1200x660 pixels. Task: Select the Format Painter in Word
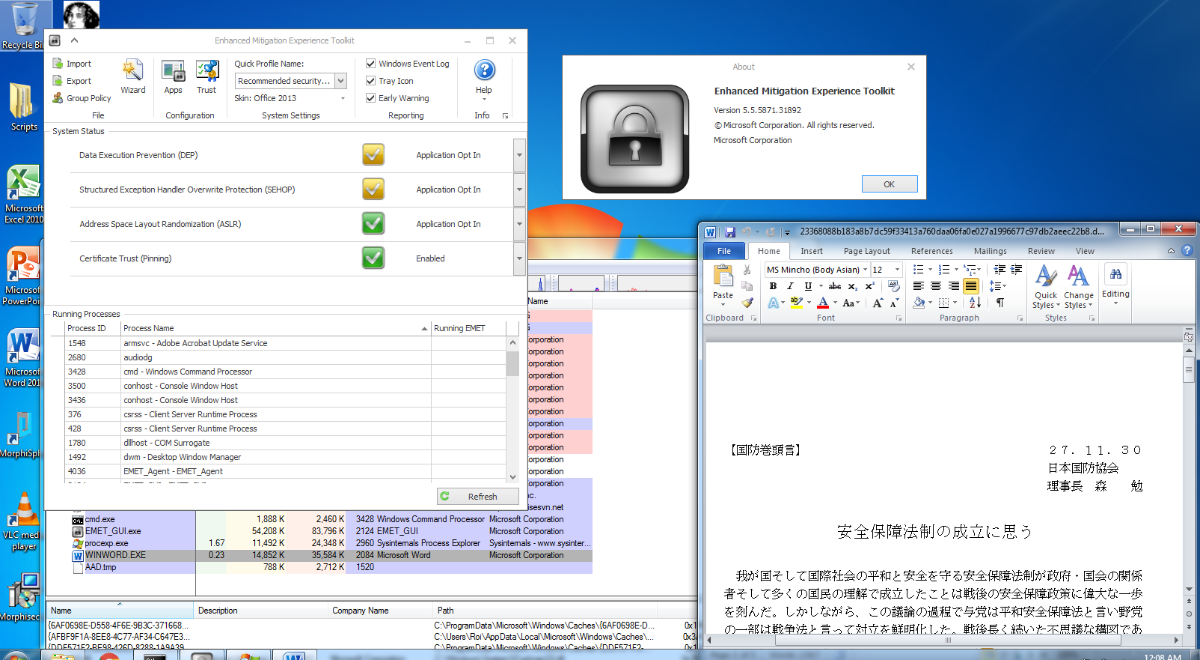pos(746,301)
